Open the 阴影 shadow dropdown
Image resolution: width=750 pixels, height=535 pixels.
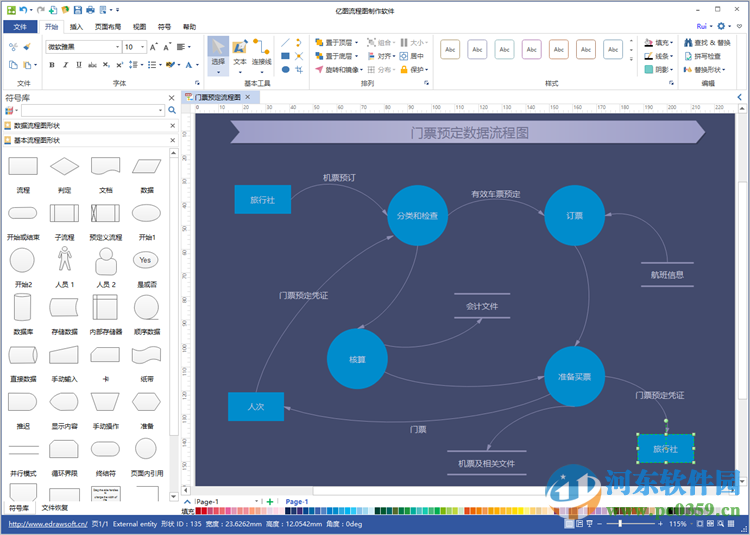[659, 70]
